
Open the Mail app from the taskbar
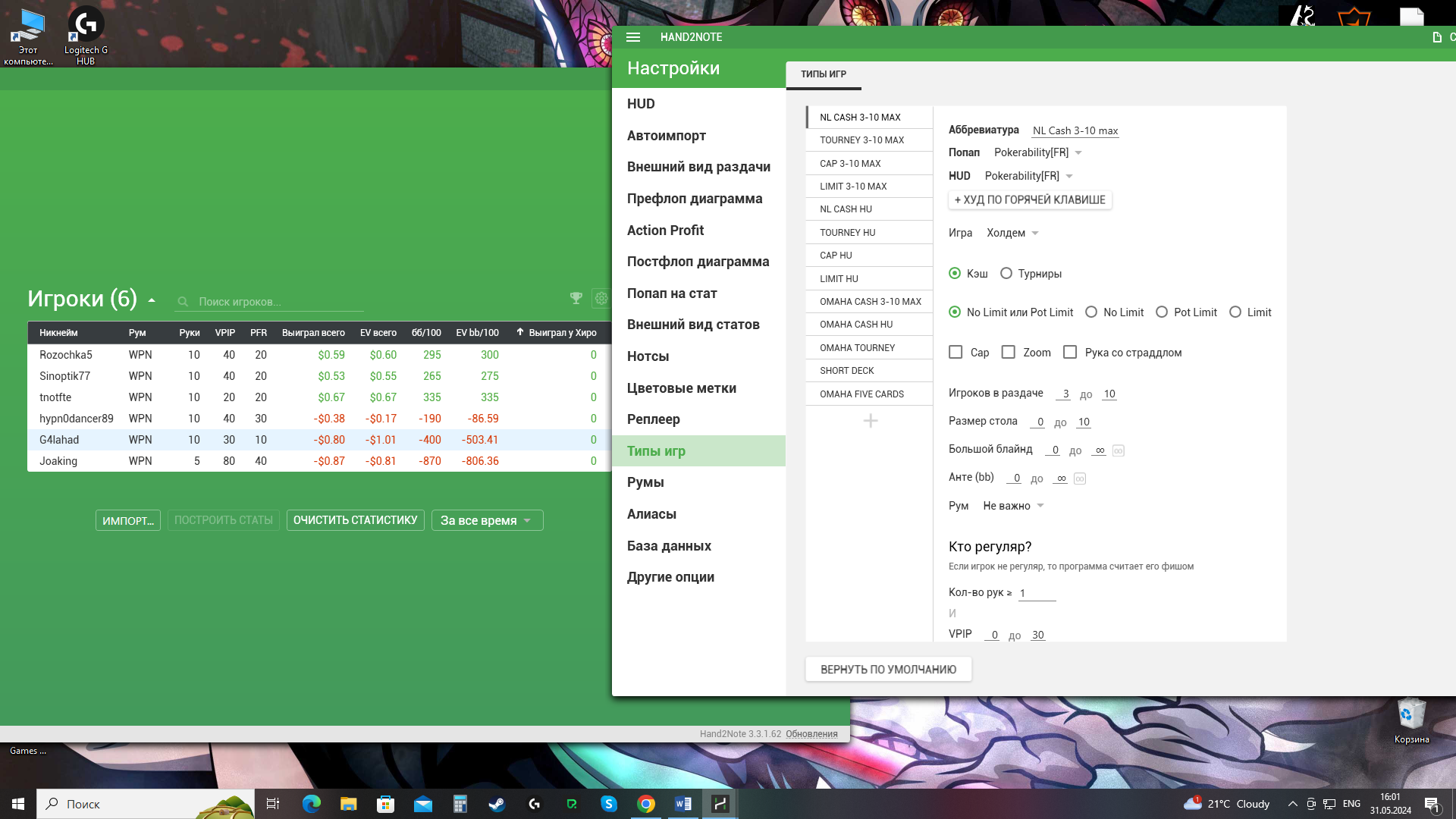(422, 804)
